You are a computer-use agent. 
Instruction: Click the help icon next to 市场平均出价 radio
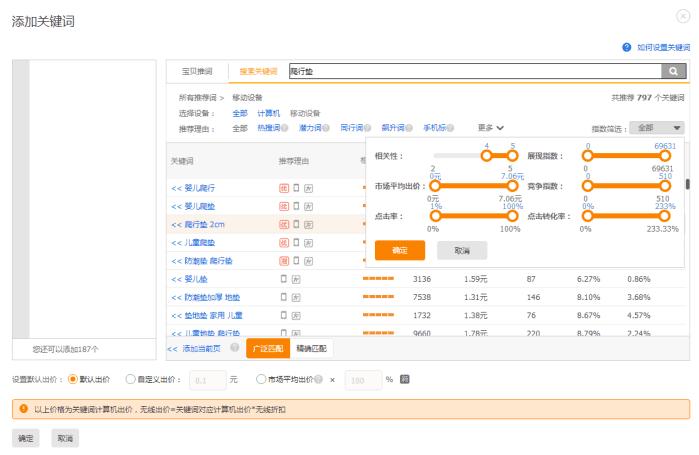318,380
